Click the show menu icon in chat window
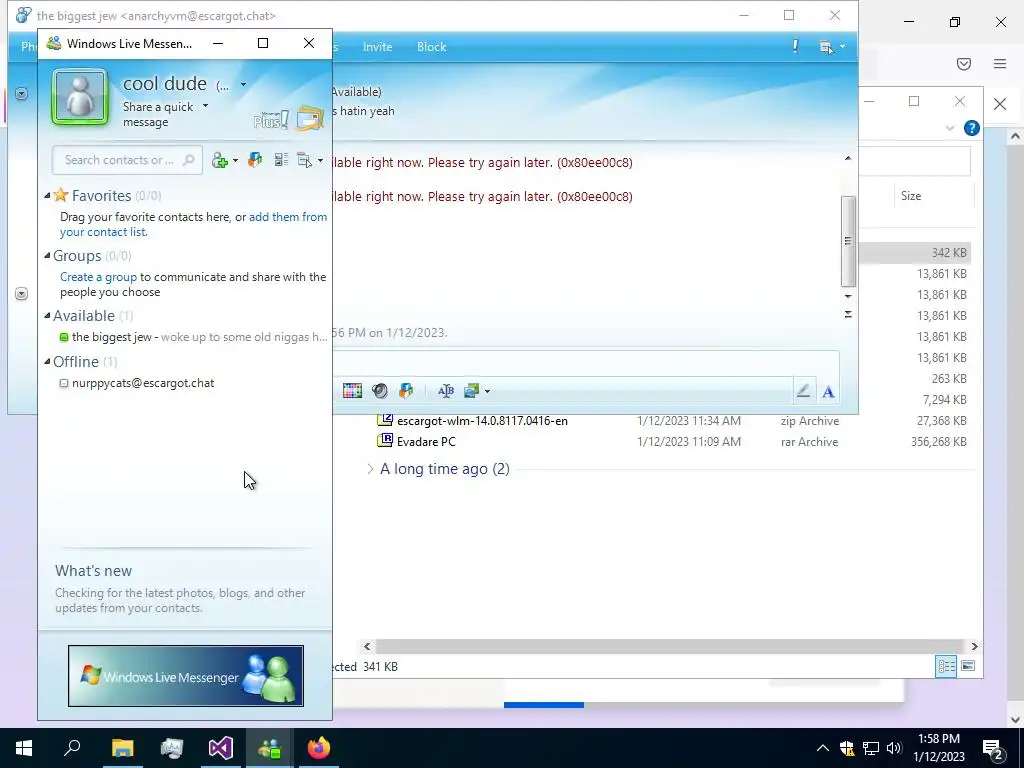 pyautogui.click(x=825, y=47)
